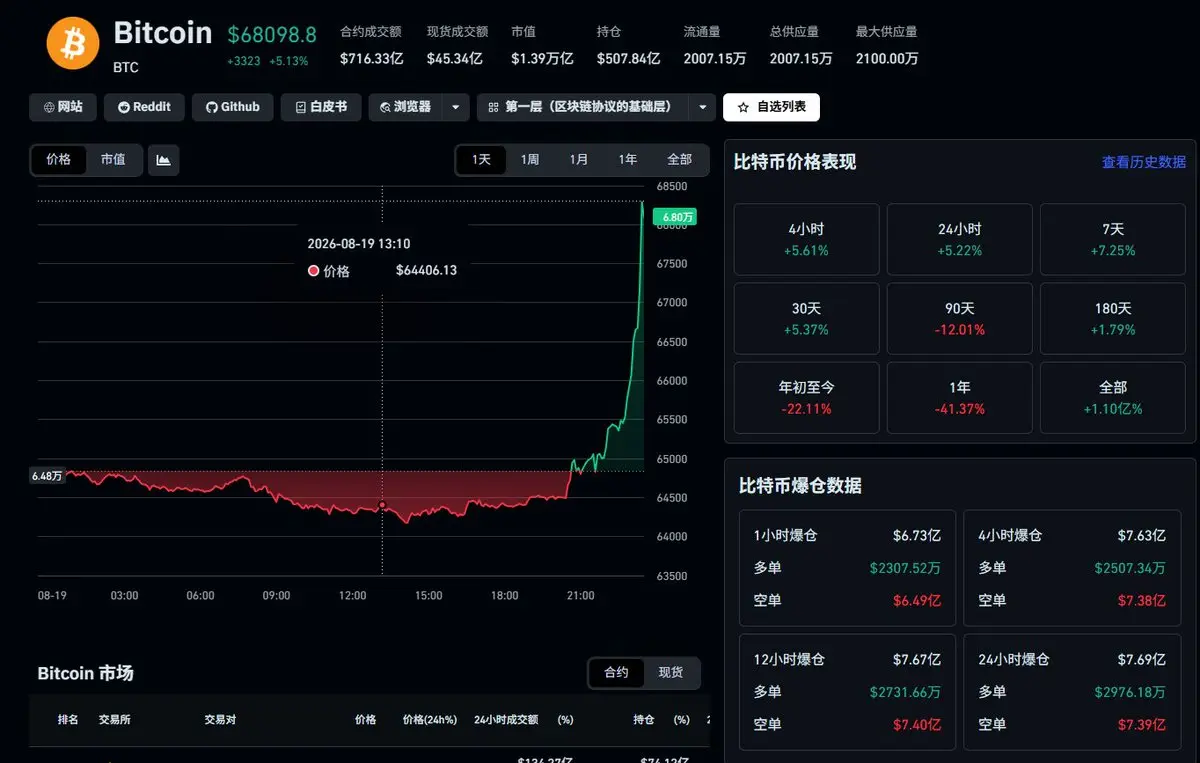Click the 现货成交额 $45.34亿 value
The width and height of the screenshot is (1200, 763).
[x=457, y=59]
